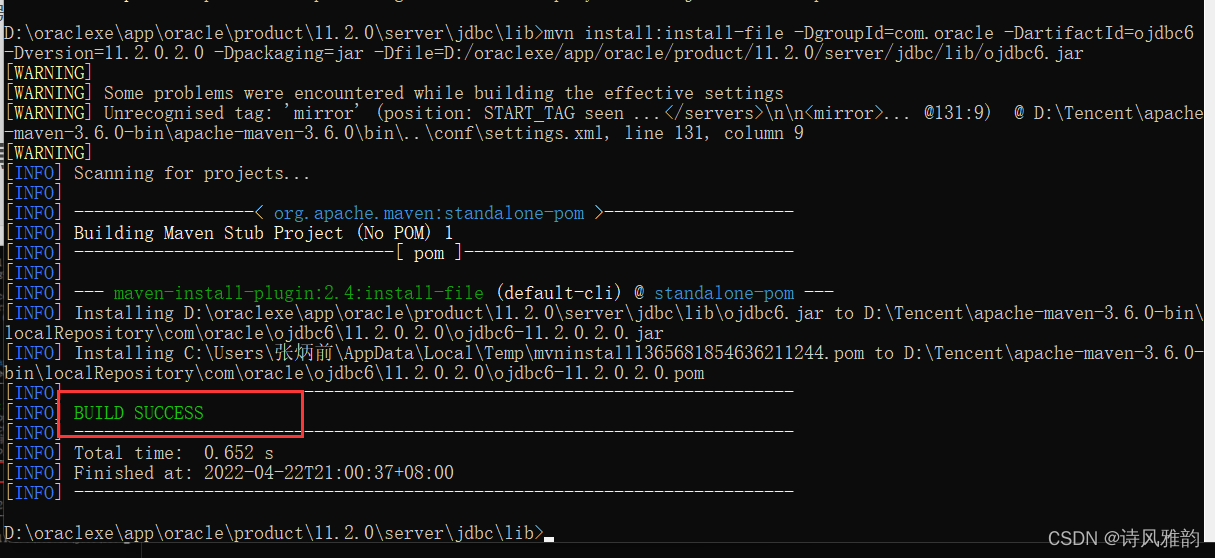Image resolution: width=1215 pixels, height=558 pixels.
Task: Click the [ pom ] separator text
Action: pos(429,253)
